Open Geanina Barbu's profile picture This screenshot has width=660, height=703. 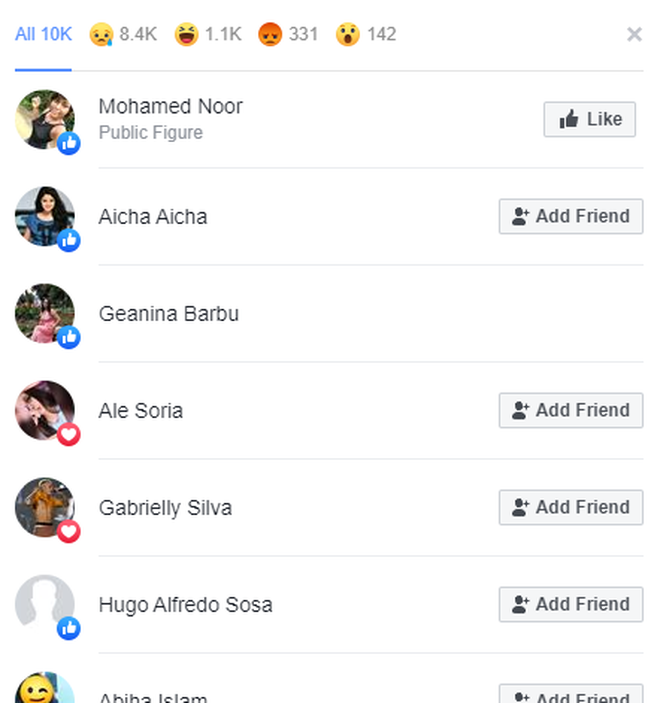tap(45, 313)
